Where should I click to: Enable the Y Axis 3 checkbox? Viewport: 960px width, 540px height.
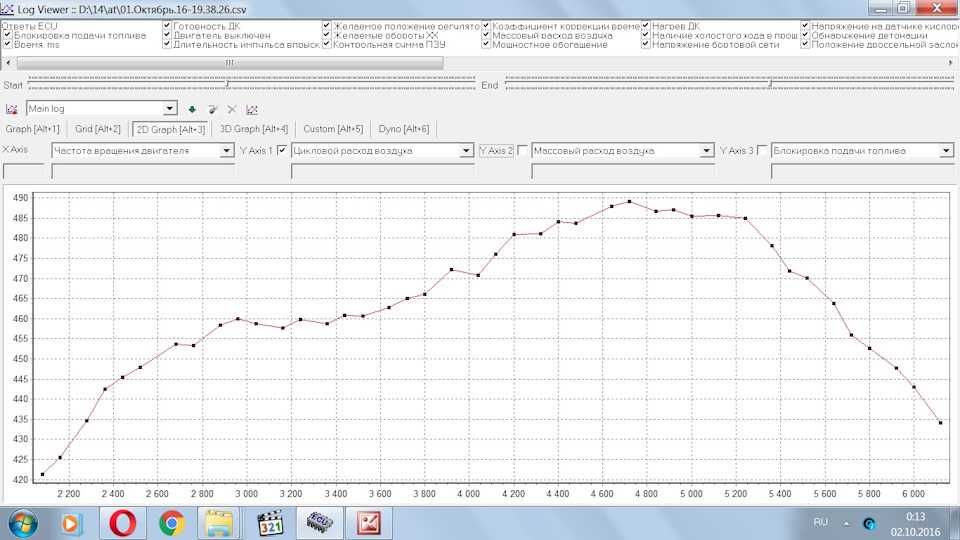pos(763,151)
